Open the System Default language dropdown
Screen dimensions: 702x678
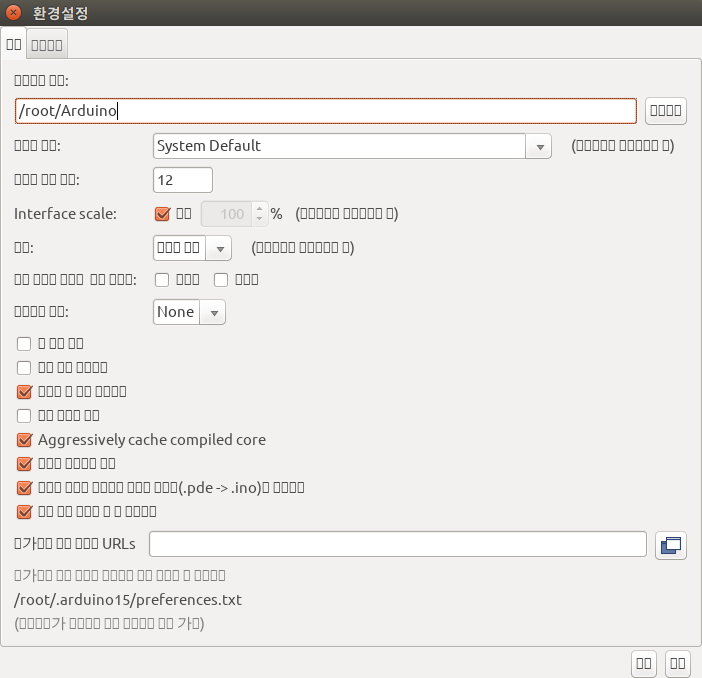click(x=352, y=146)
